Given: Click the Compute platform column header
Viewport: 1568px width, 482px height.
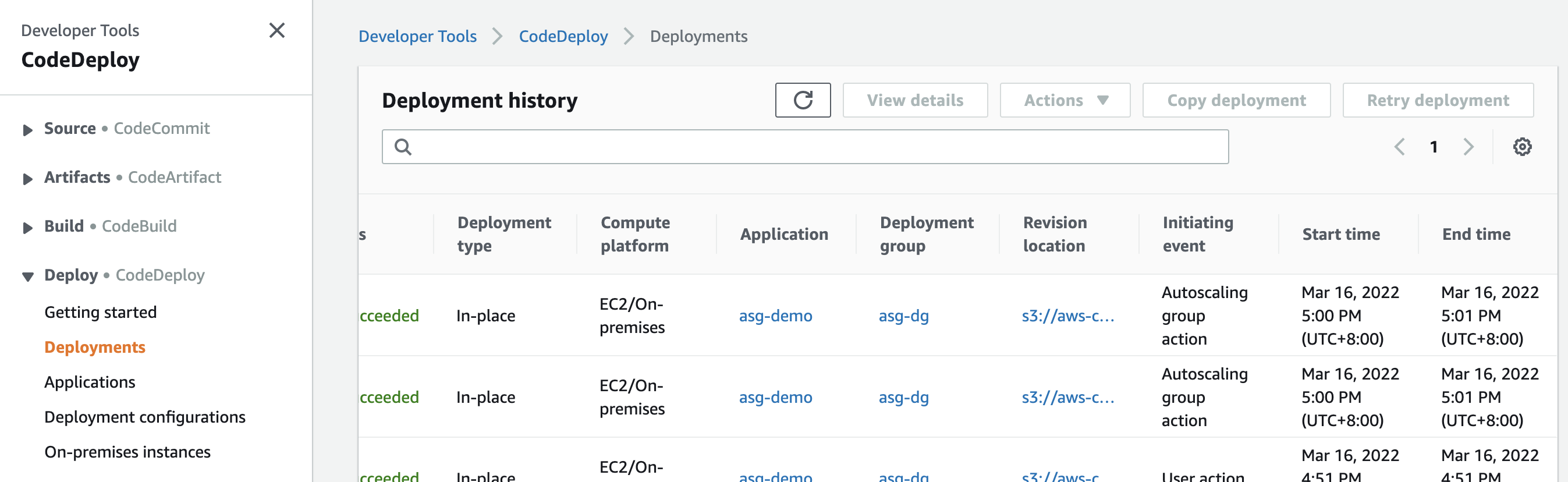Looking at the screenshot, I should pos(635,234).
